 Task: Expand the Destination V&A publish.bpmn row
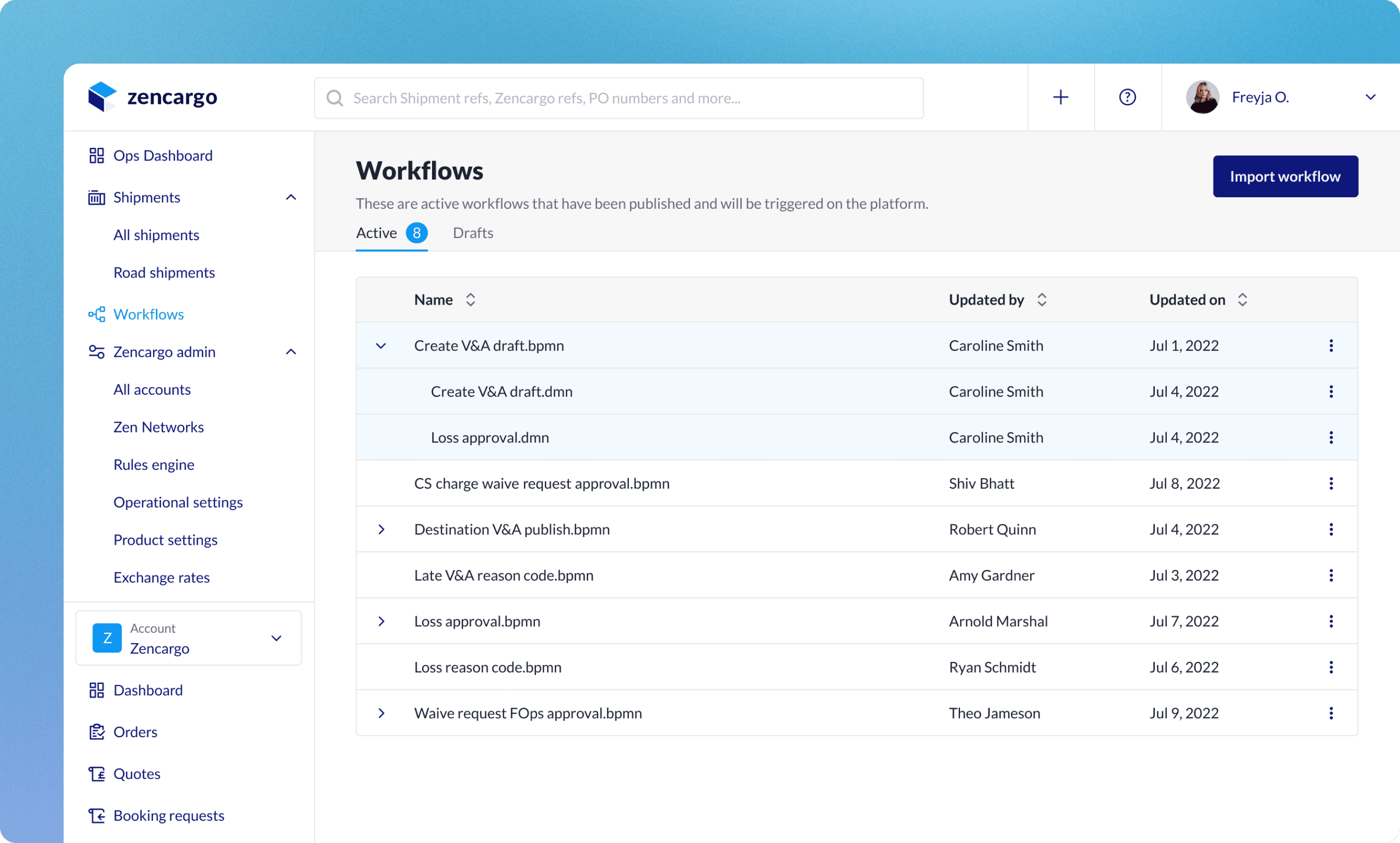pos(381,529)
